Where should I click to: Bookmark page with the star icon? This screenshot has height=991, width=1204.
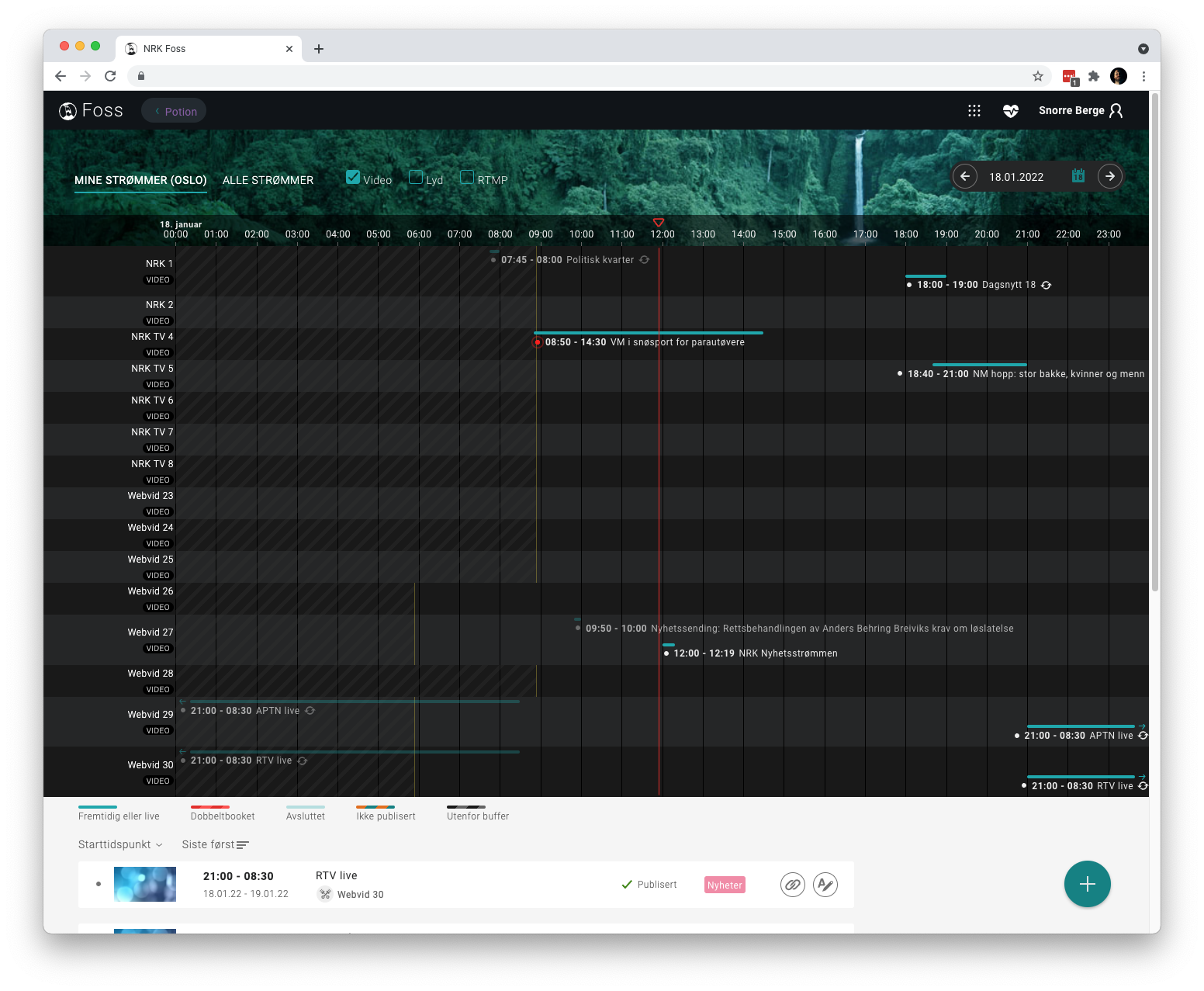pyautogui.click(x=1038, y=76)
